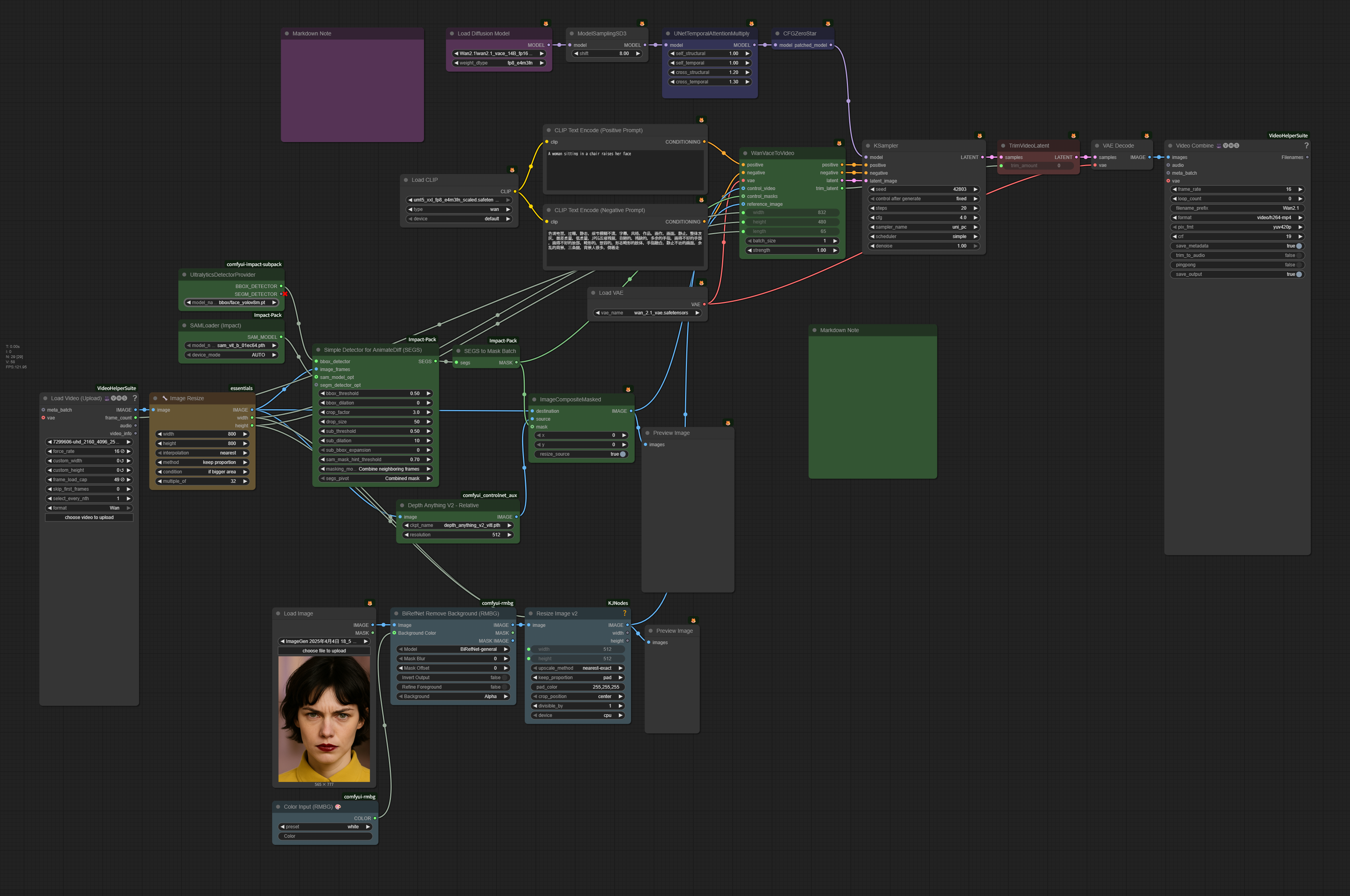Increase the steps value arrow in KSampler
Image resolution: width=1350 pixels, height=896 pixels.
coord(976,209)
